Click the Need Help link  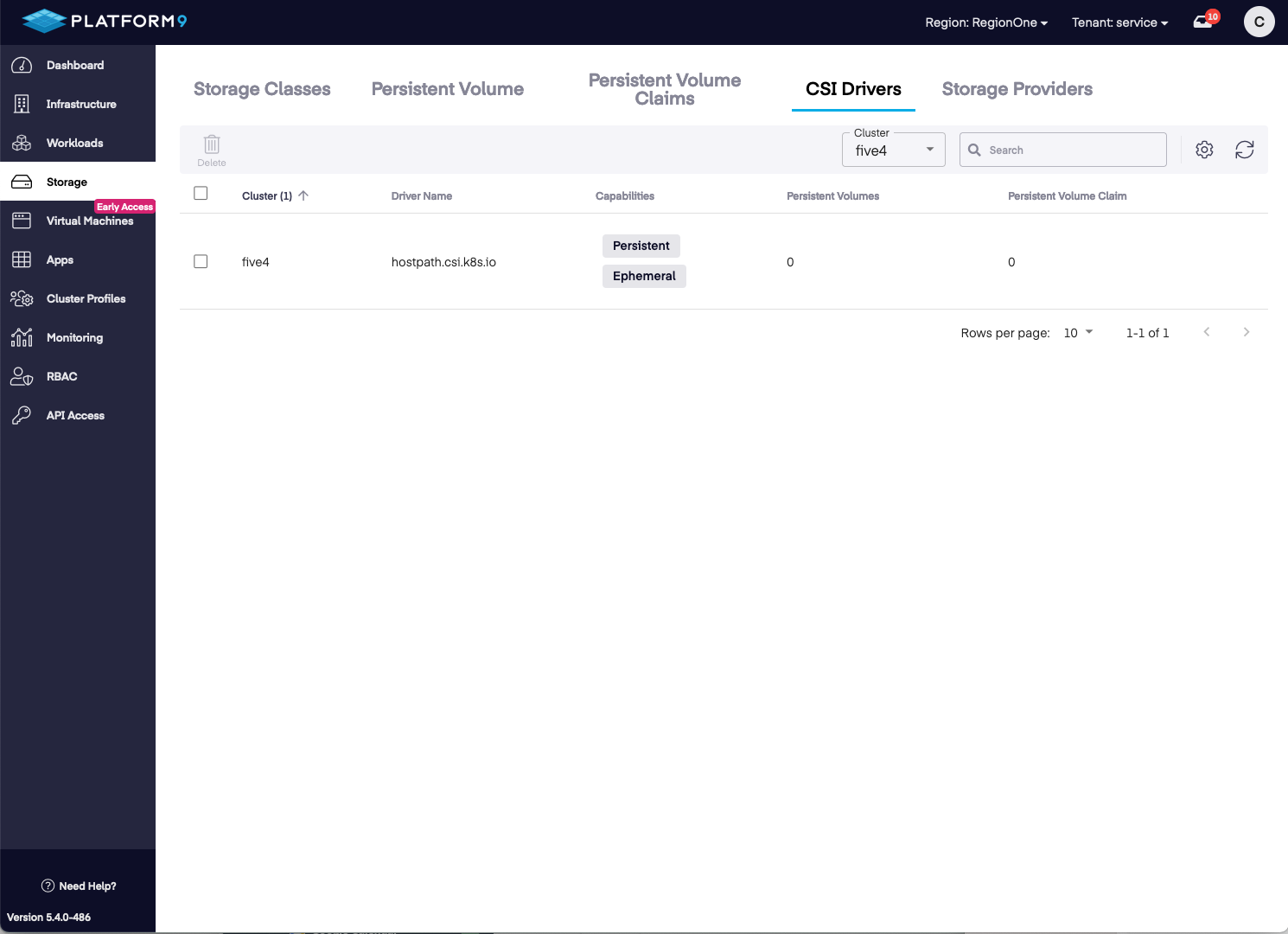click(79, 886)
